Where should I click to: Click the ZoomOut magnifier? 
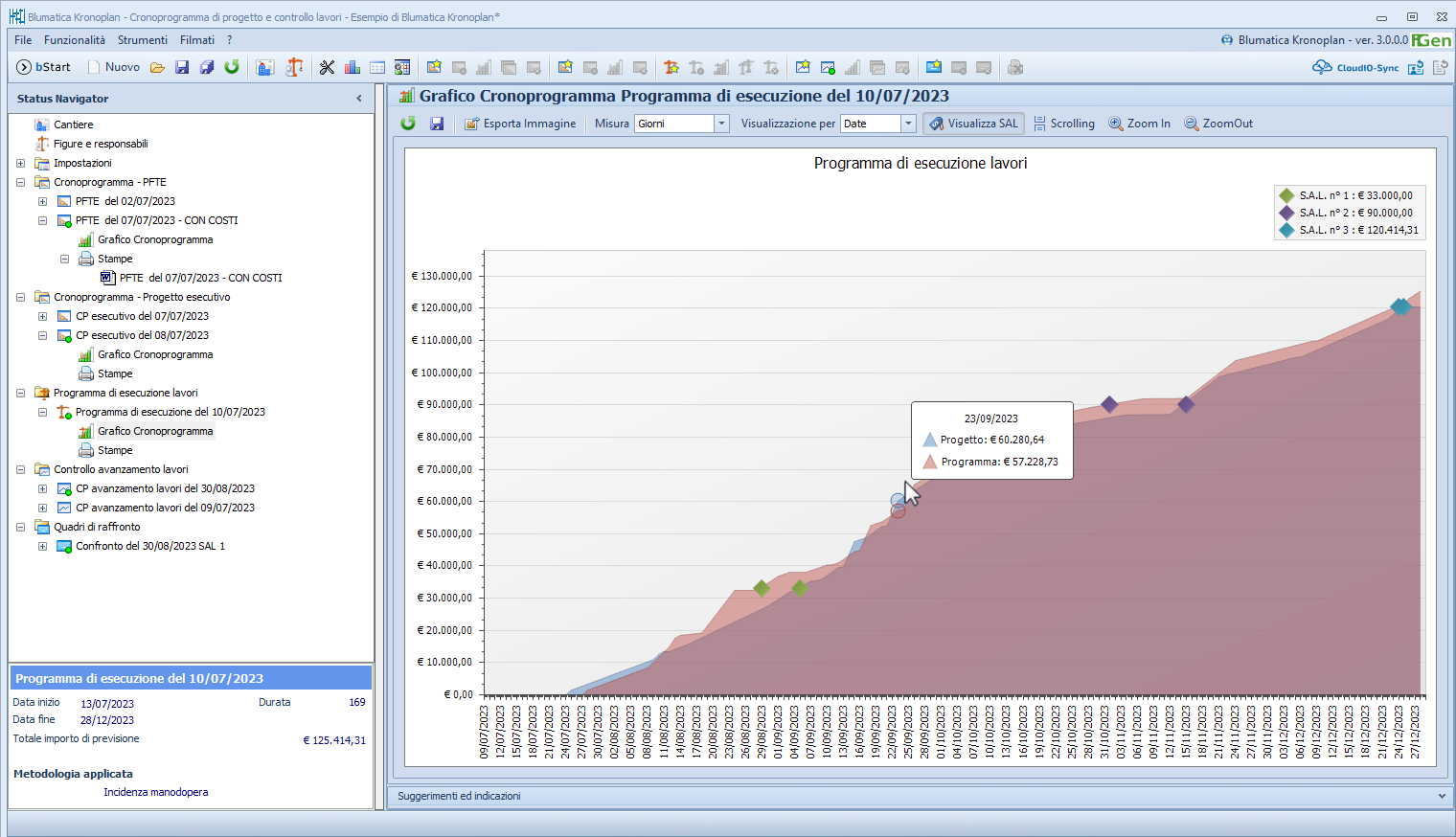point(1218,124)
